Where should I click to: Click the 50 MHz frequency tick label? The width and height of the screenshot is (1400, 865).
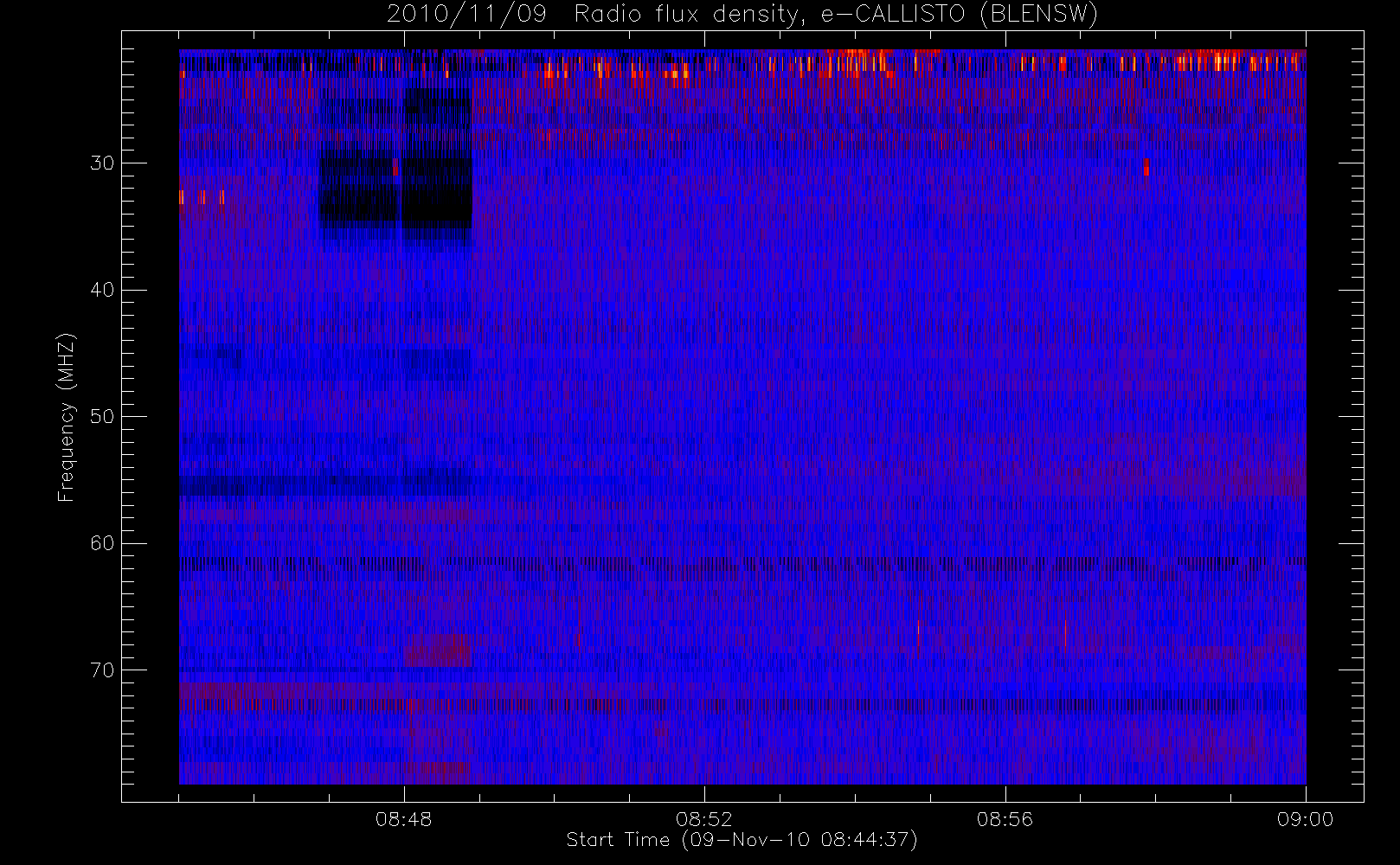pos(102,417)
